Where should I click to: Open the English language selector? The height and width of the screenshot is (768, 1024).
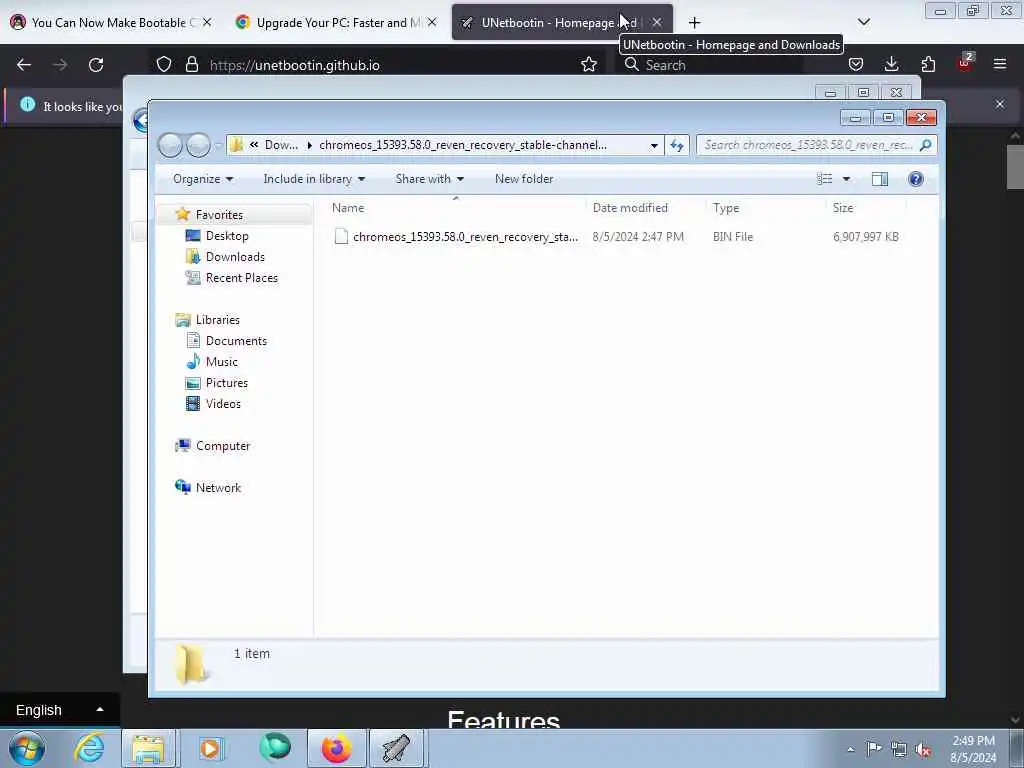coord(59,710)
